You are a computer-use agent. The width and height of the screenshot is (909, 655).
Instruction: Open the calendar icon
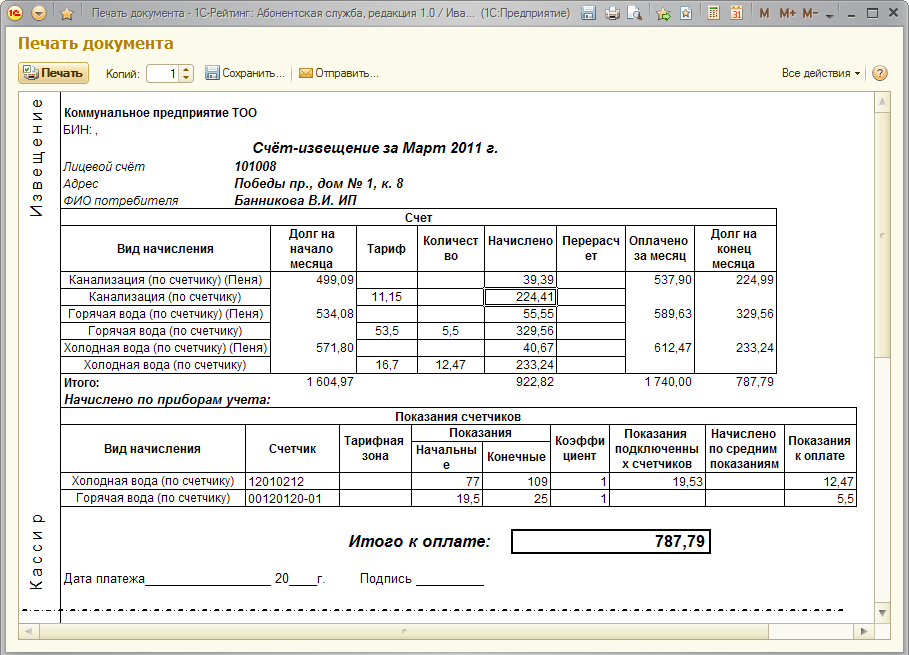point(736,13)
